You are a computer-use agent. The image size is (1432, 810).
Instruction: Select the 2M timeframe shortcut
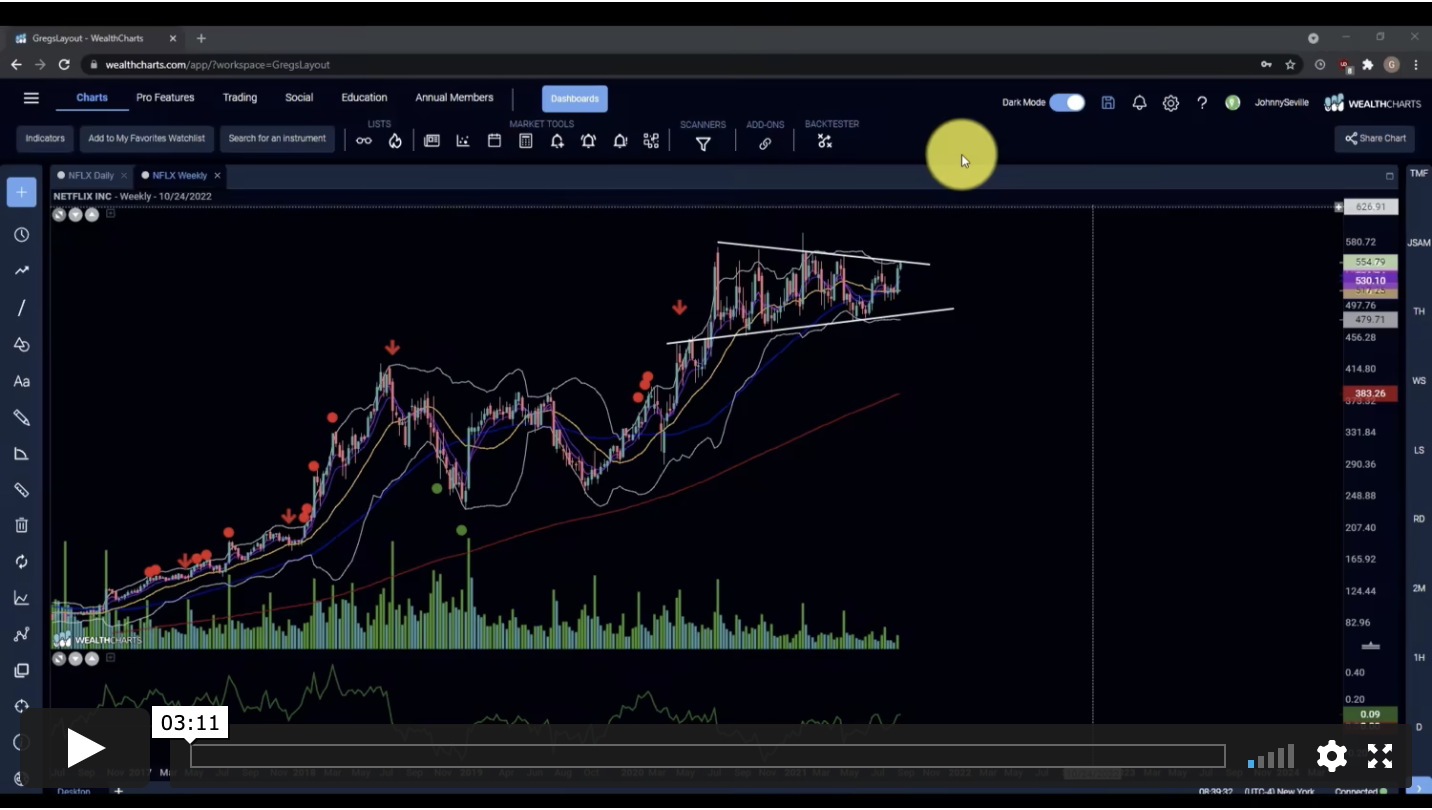tap(1418, 588)
